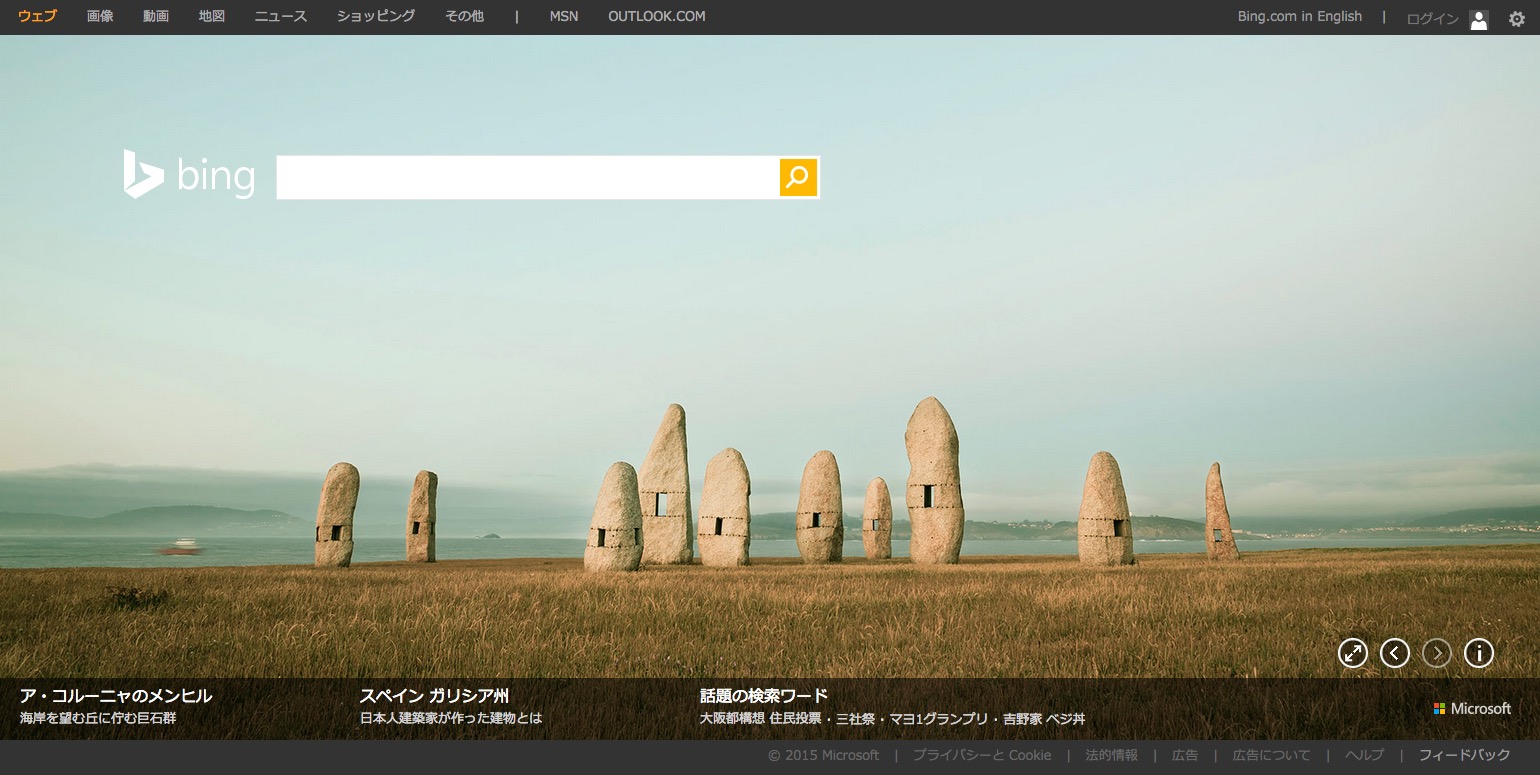Click the Microsoft logo

point(1472,708)
